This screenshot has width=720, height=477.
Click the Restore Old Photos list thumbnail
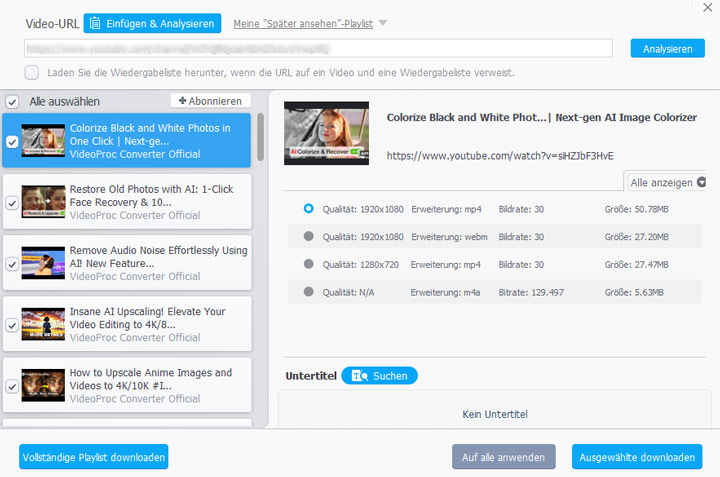(43, 202)
